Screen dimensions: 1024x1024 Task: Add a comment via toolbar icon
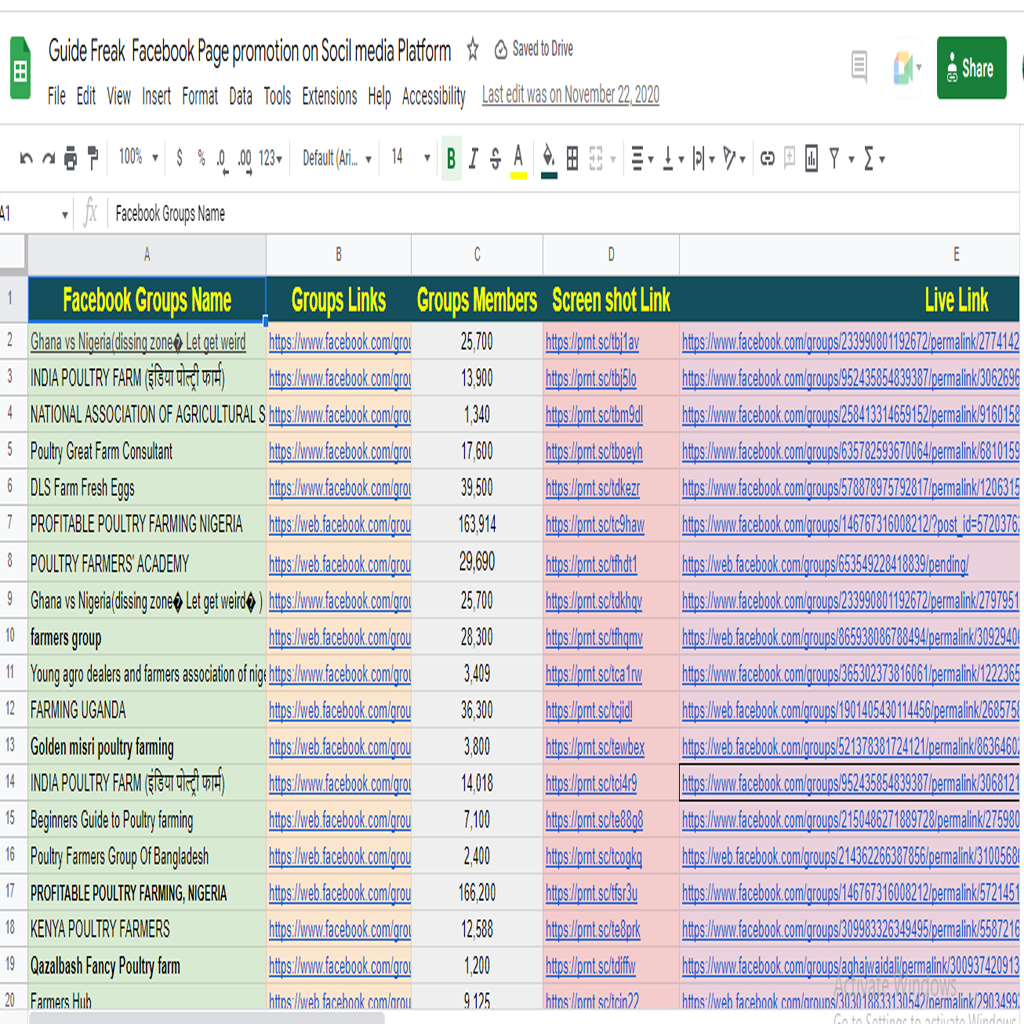(x=790, y=157)
